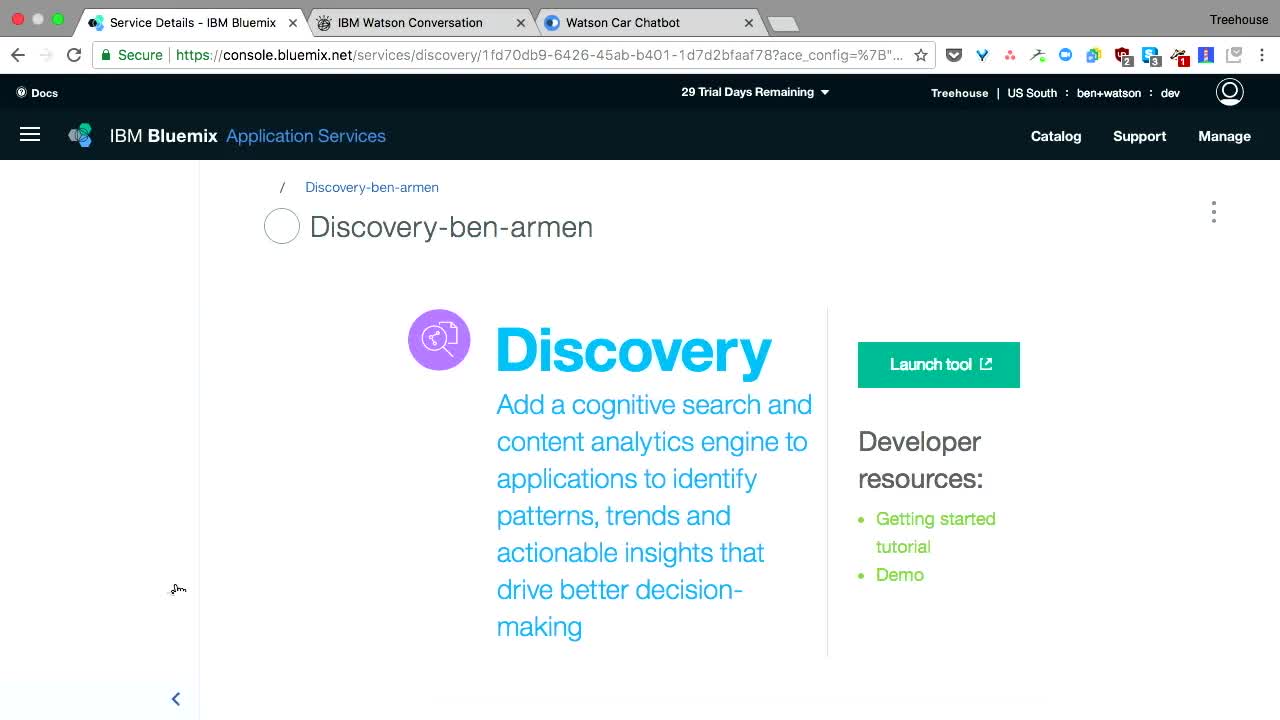Click the Asana extension icon
The image size is (1280, 720).
pyautogui.click(x=1010, y=55)
